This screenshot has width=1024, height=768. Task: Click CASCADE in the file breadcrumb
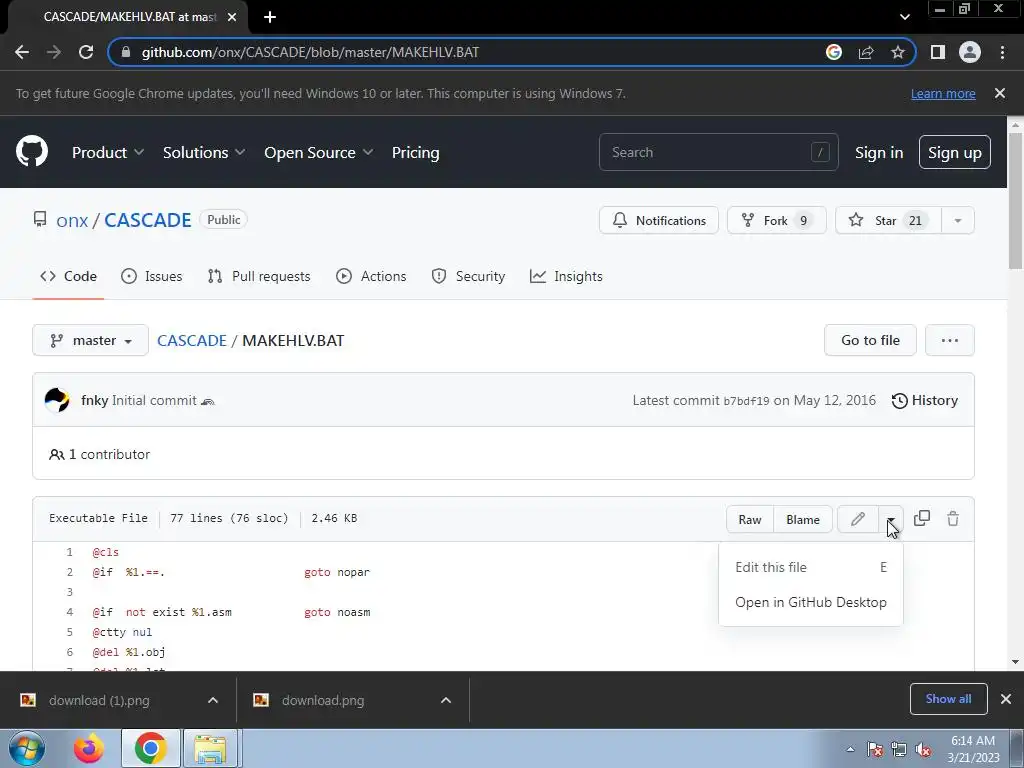192,340
